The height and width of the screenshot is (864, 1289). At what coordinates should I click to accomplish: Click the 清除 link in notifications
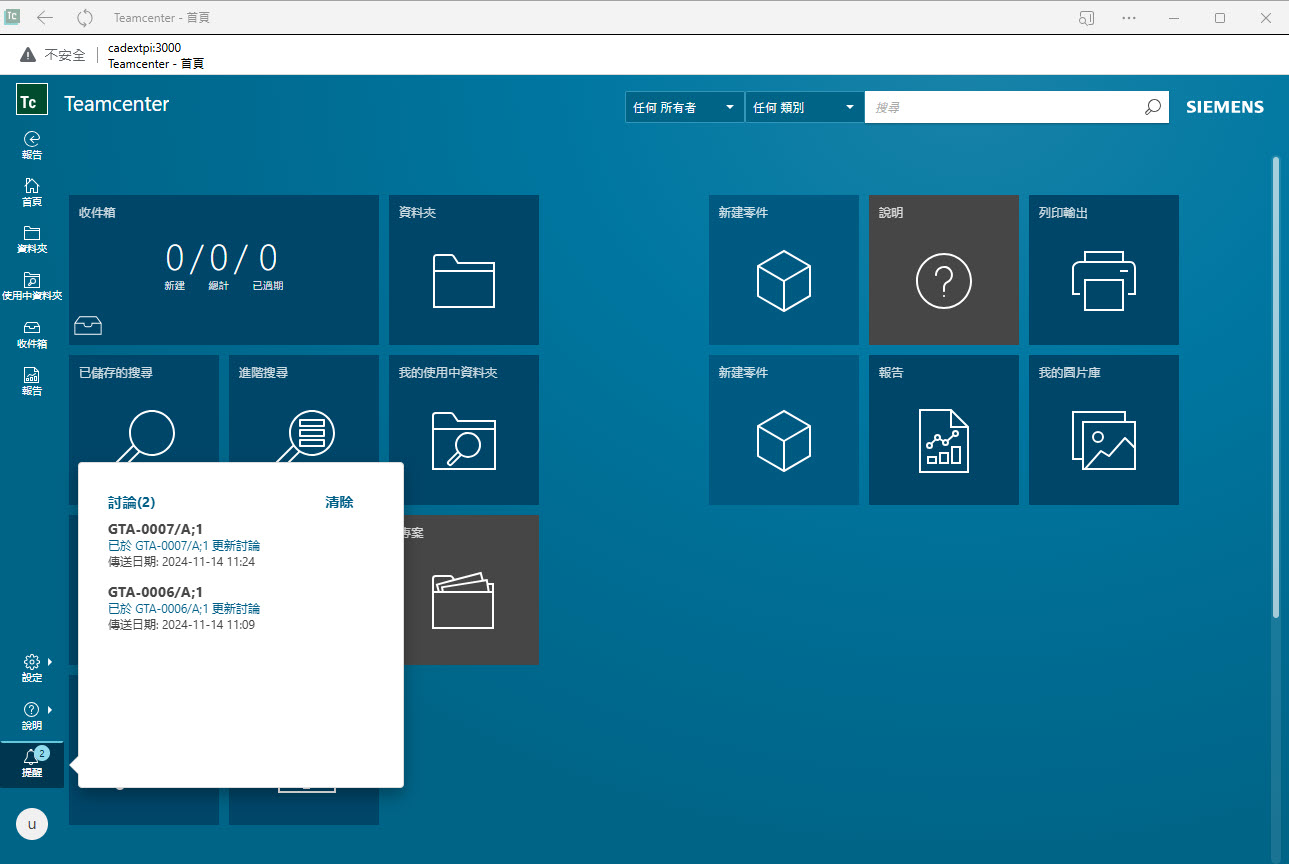[339, 502]
